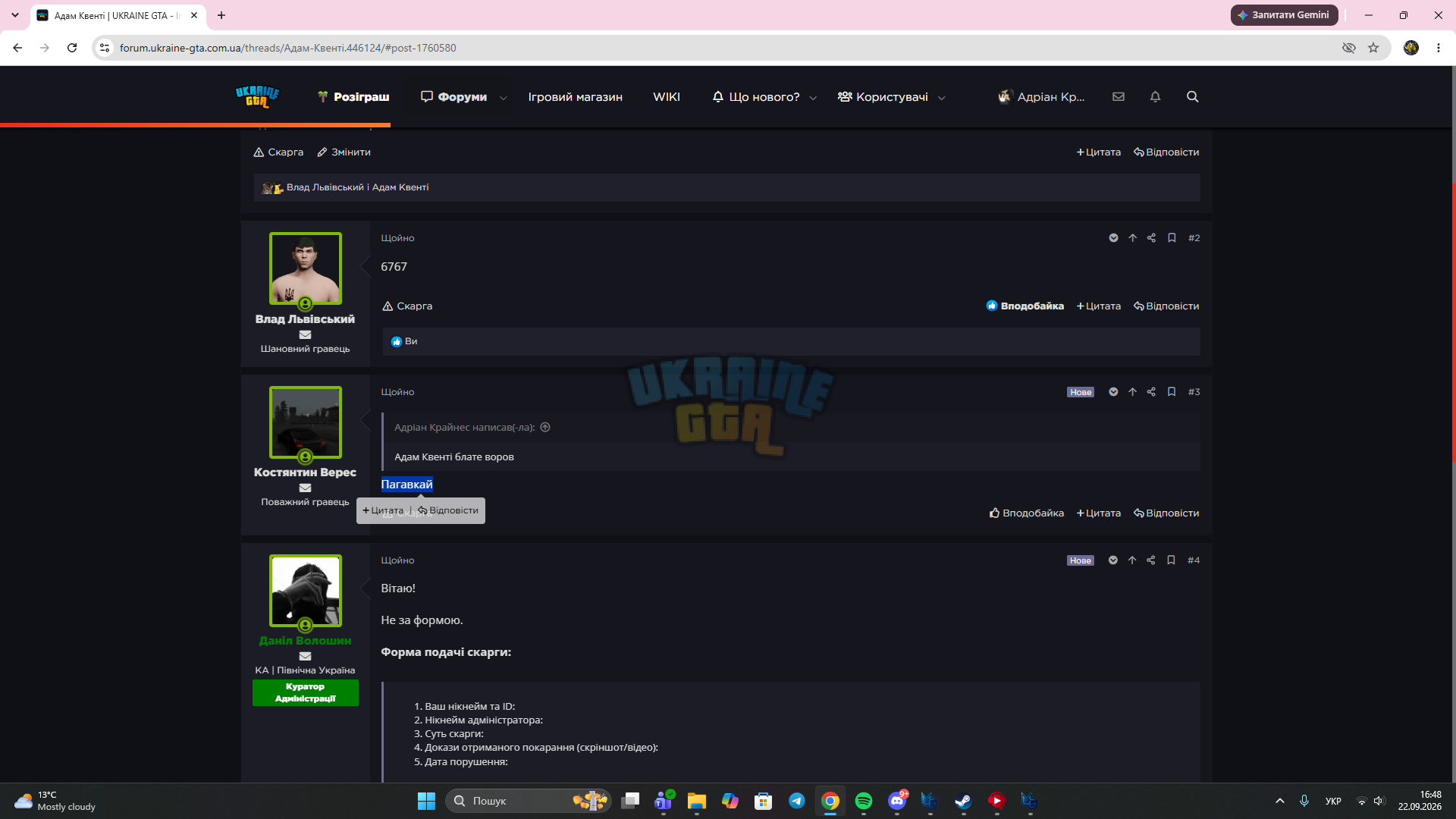Jump to top via arrow on post #4
Screen dimensions: 1456x819
pos(1131,560)
